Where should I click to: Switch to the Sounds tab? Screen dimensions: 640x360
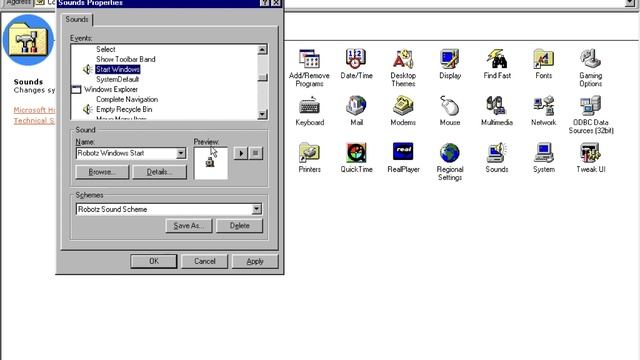[77, 19]
